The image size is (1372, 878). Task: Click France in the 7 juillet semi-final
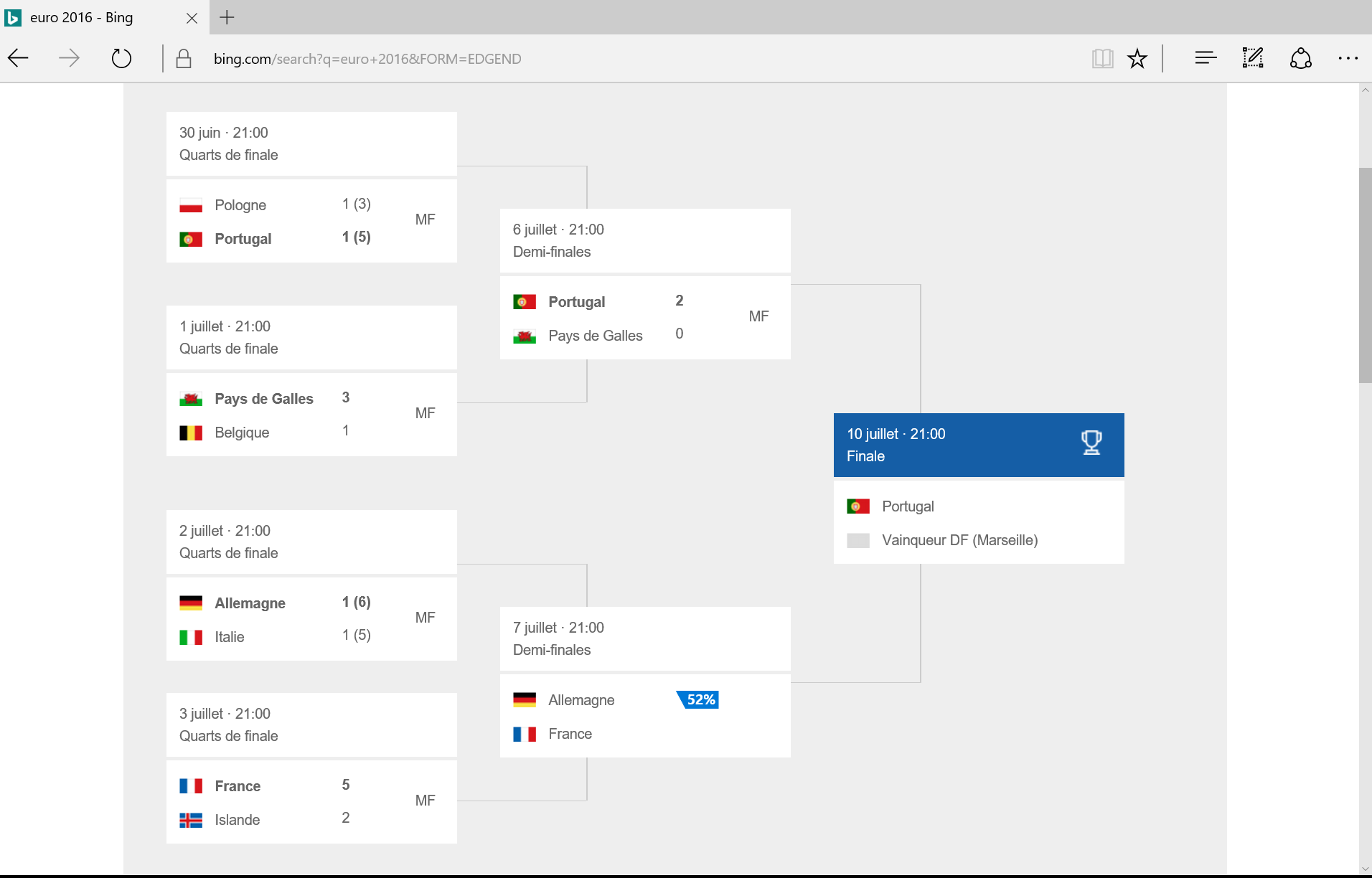click(570, 734)
